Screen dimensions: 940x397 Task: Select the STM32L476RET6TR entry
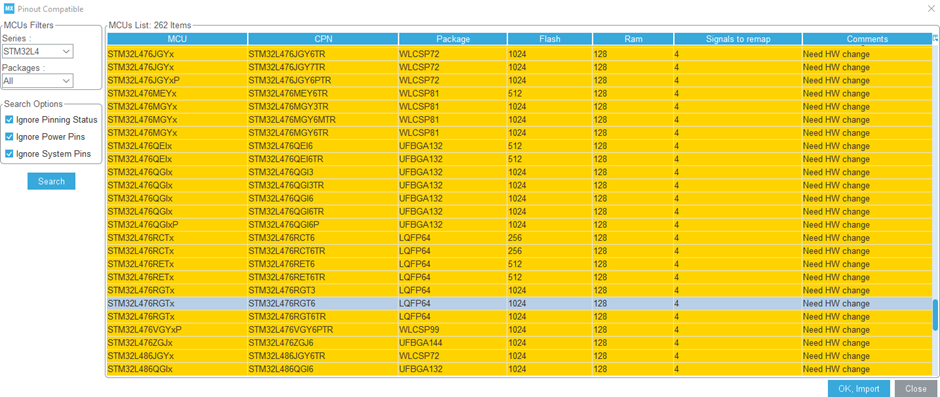click(x=520, y=277)
